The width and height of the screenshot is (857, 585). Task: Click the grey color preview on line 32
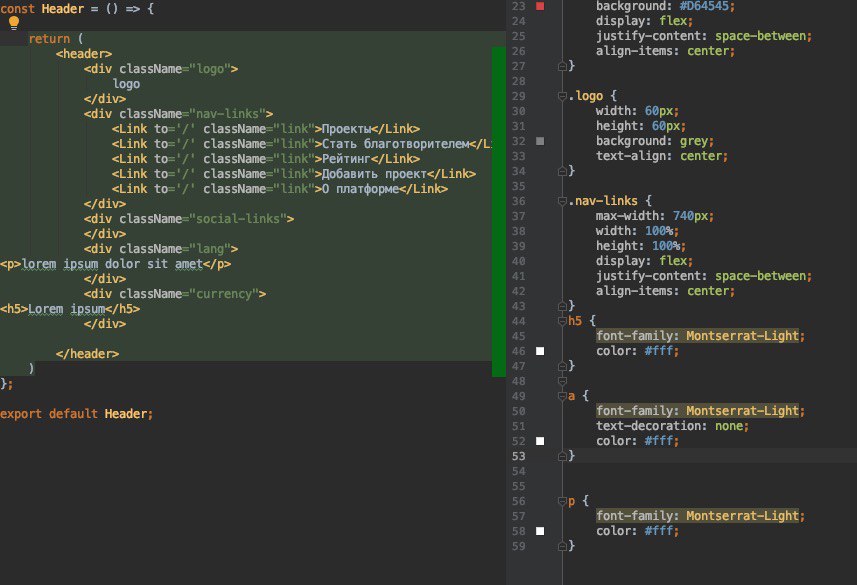[541, 141]
